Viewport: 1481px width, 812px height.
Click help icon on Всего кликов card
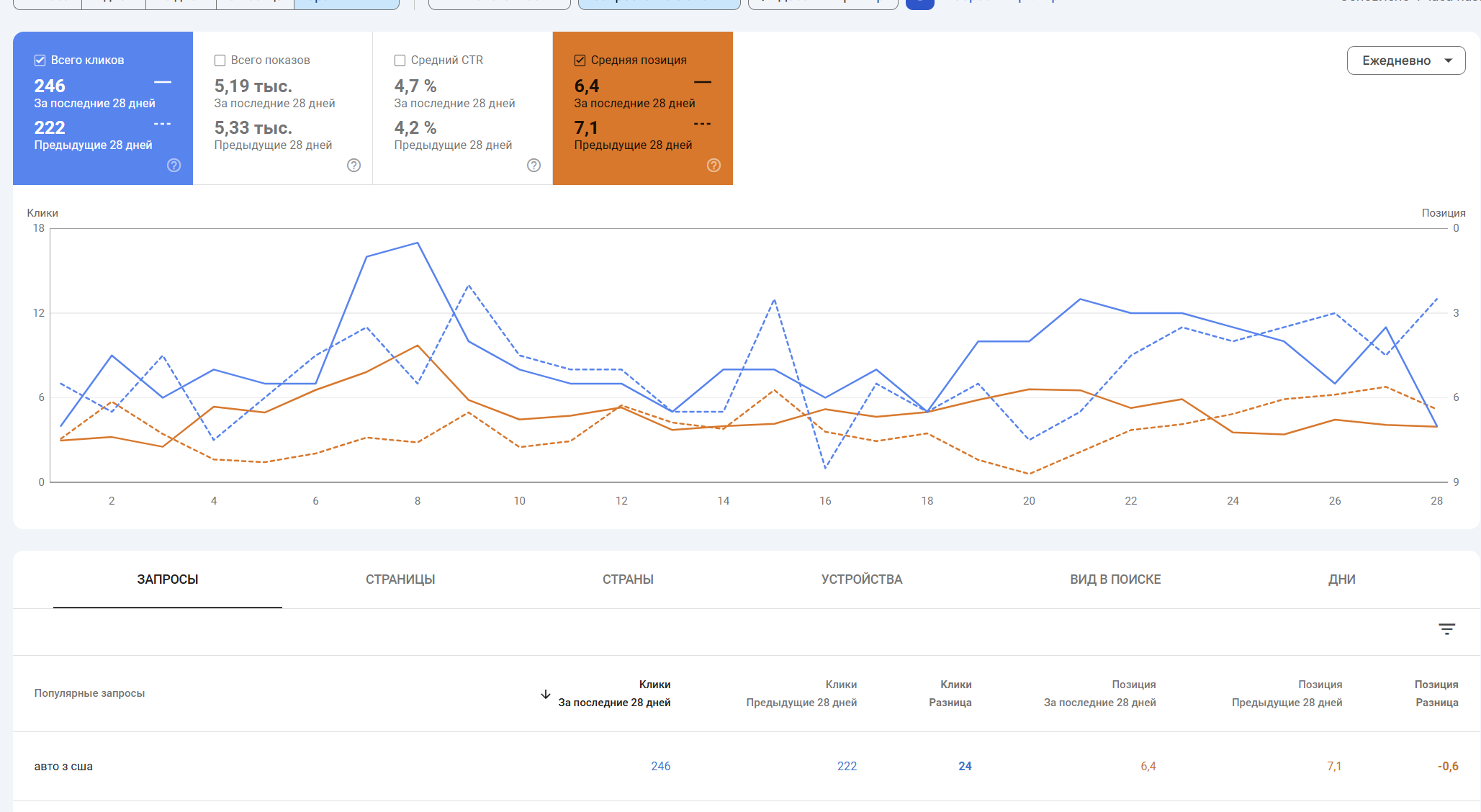[174, 166]
